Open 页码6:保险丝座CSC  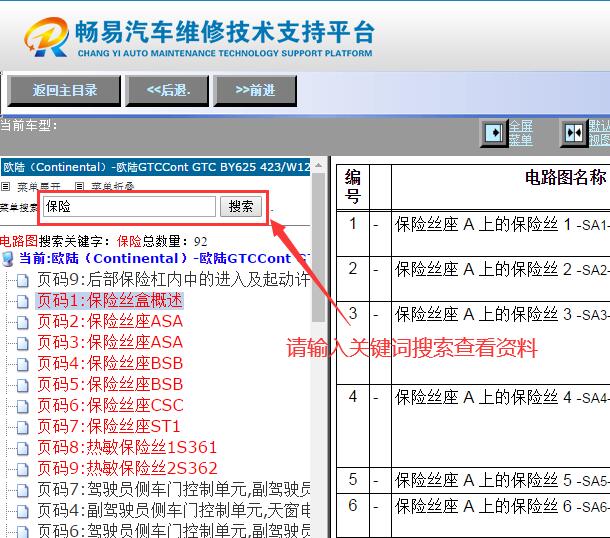click(110, 405)
